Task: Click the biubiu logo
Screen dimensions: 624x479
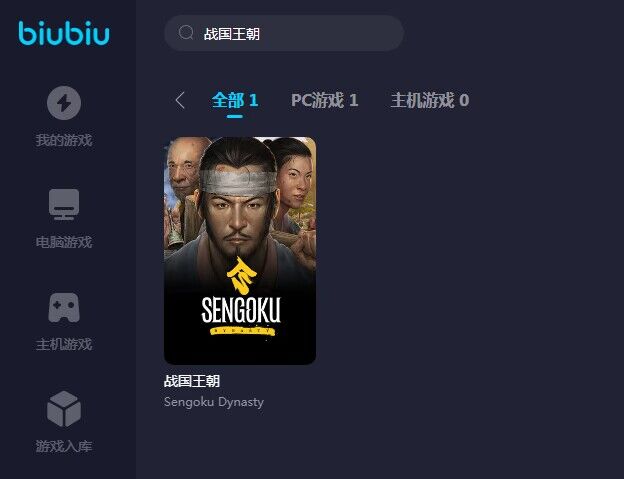Action: [64, 33]
